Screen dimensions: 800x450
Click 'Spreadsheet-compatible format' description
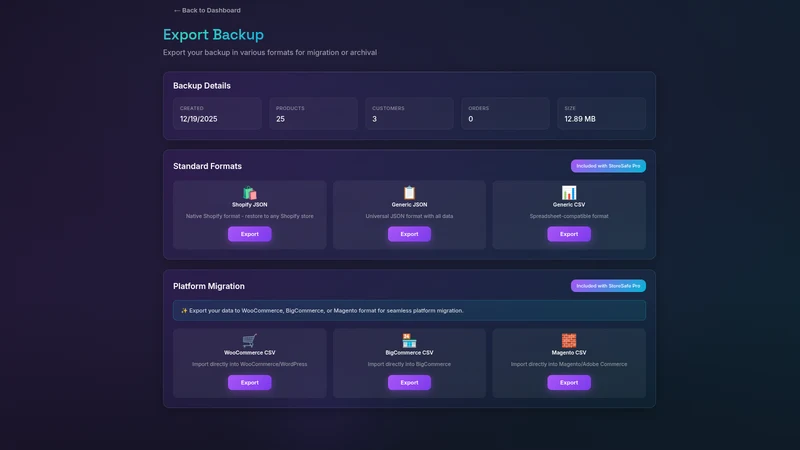point(569,216)
